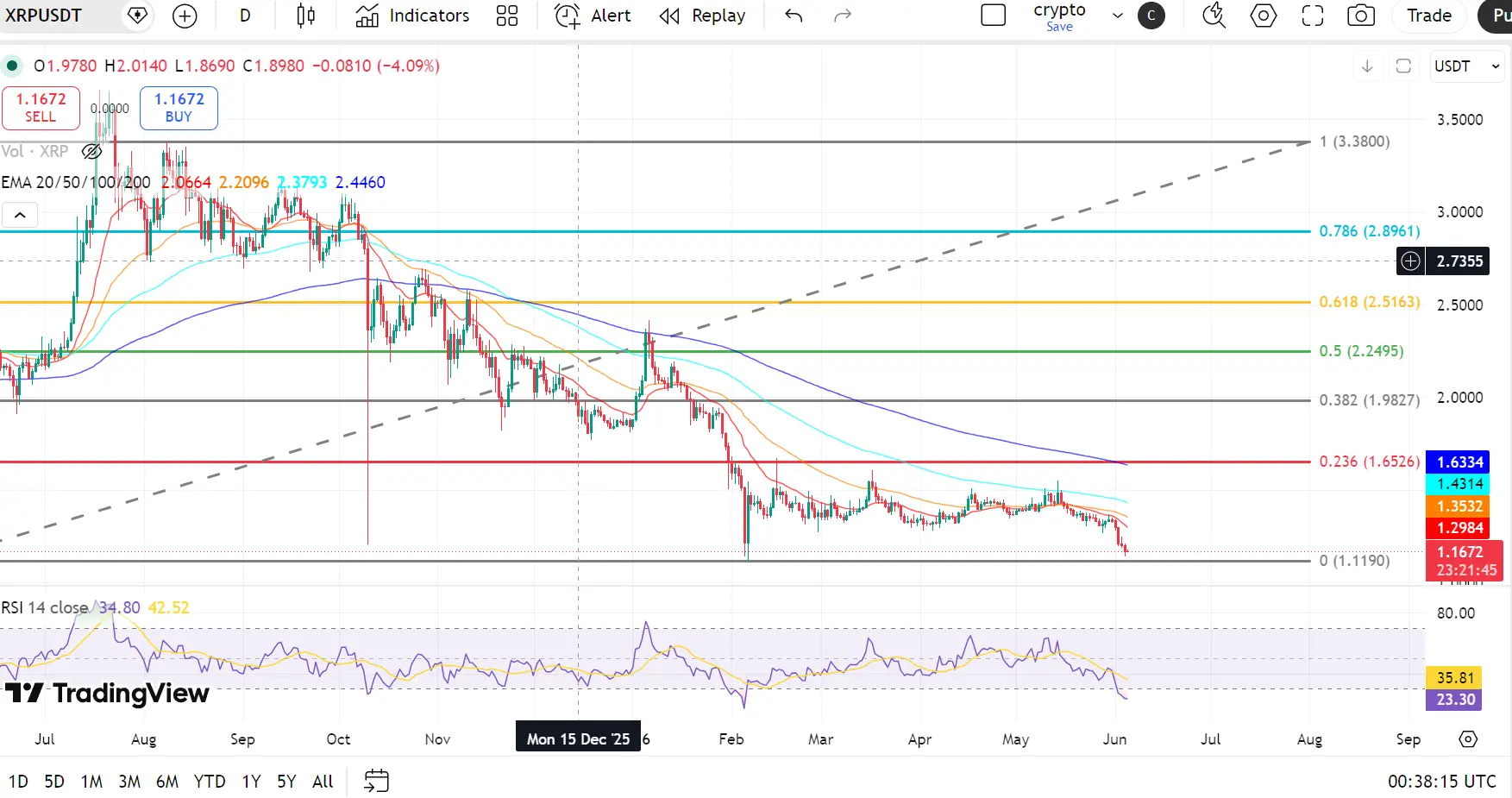Viewport: 1512px width, 798px height.
Task: Change the D timeframe interval
Action: pos(245,16)
